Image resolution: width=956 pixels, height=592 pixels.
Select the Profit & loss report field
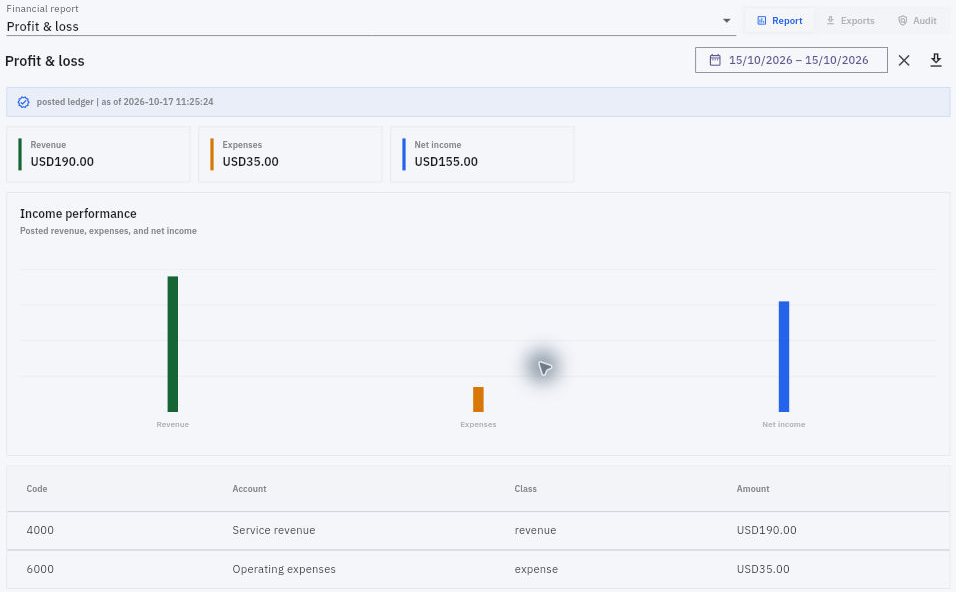(371, 21)
